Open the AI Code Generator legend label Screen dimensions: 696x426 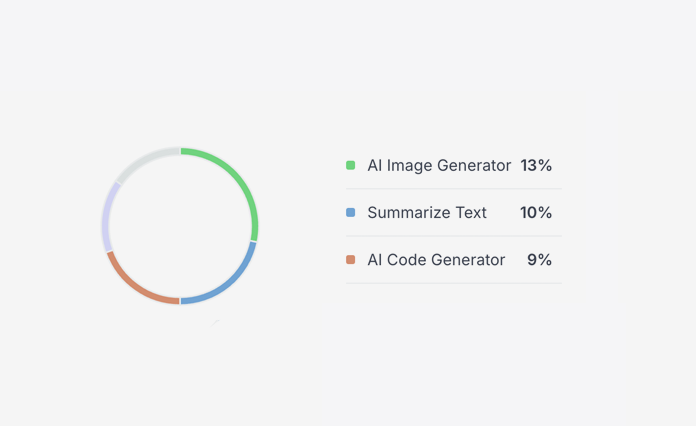[436, 260]
